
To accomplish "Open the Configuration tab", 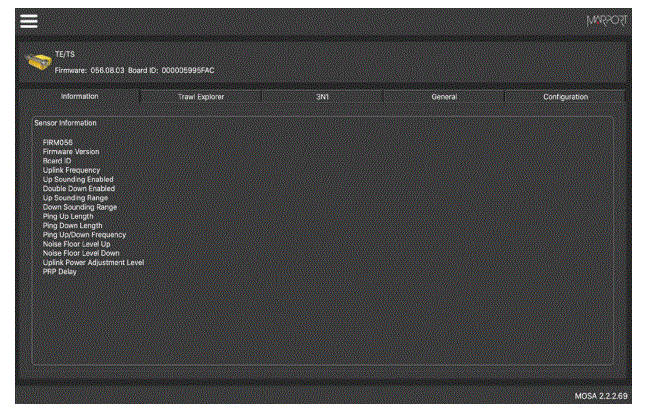I will click(566, 97).
